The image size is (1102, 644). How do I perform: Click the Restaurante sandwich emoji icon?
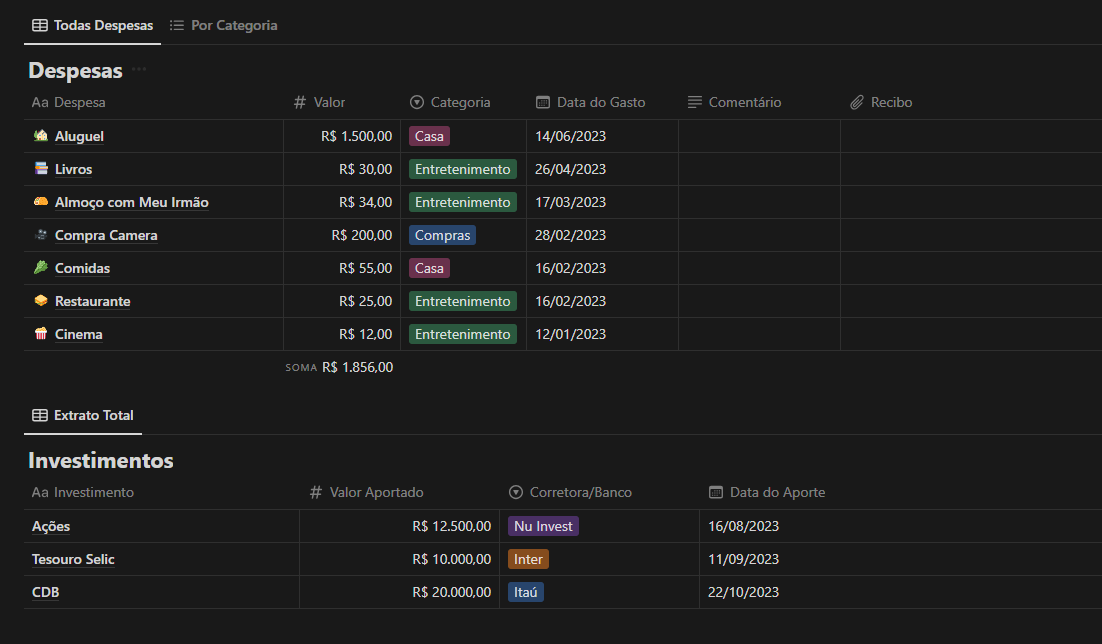point(41,300)
